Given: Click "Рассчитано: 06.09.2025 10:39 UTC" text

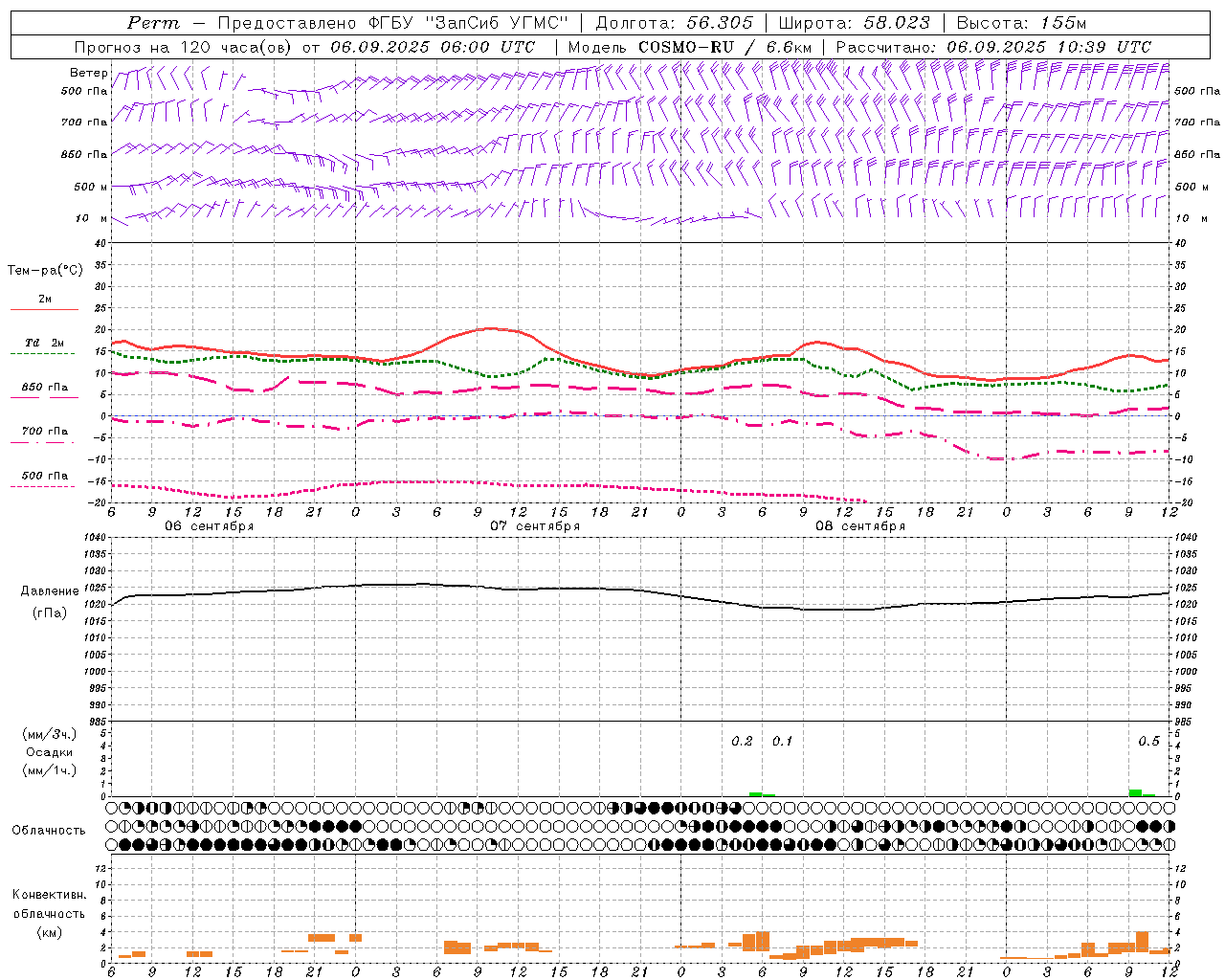Looking at the screenshot, I should point(993,47).
